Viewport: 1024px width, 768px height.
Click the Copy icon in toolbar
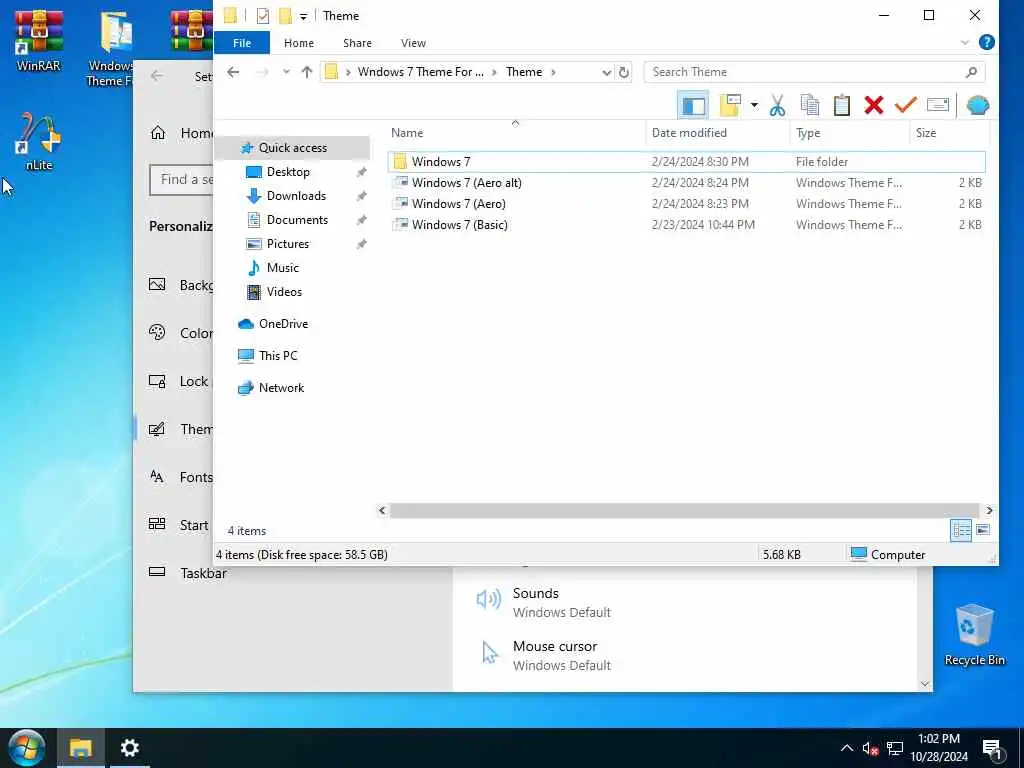[x=810, y=105]
